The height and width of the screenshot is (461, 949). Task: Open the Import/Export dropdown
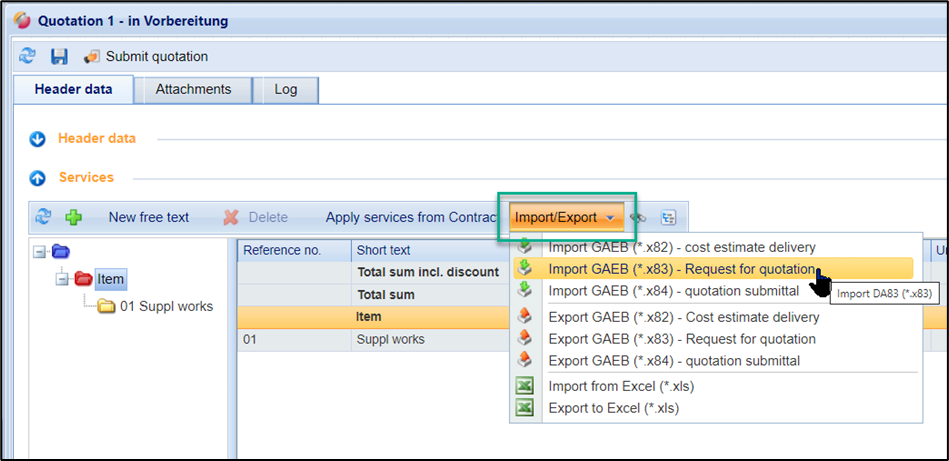[x=565, y=217]
